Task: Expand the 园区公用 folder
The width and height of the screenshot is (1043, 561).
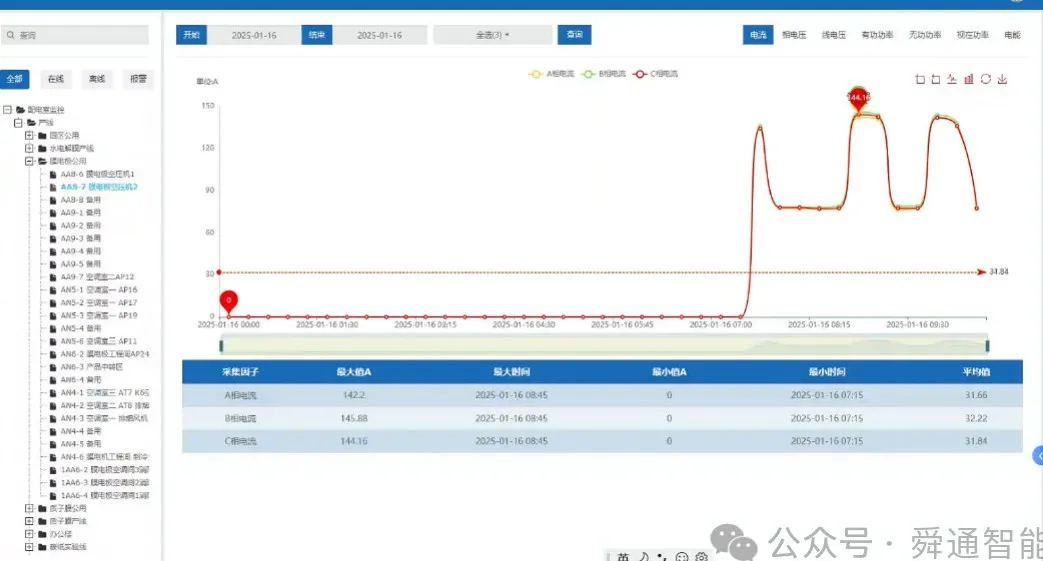Action: click(29, 136)
